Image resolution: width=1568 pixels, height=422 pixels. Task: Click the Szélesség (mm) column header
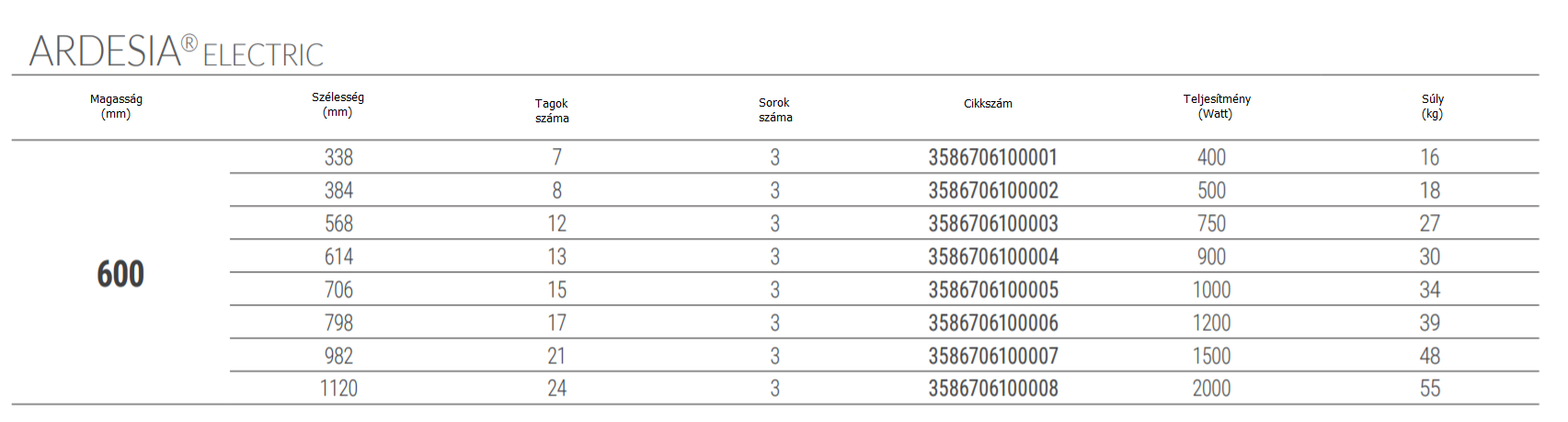click(338, 104)
